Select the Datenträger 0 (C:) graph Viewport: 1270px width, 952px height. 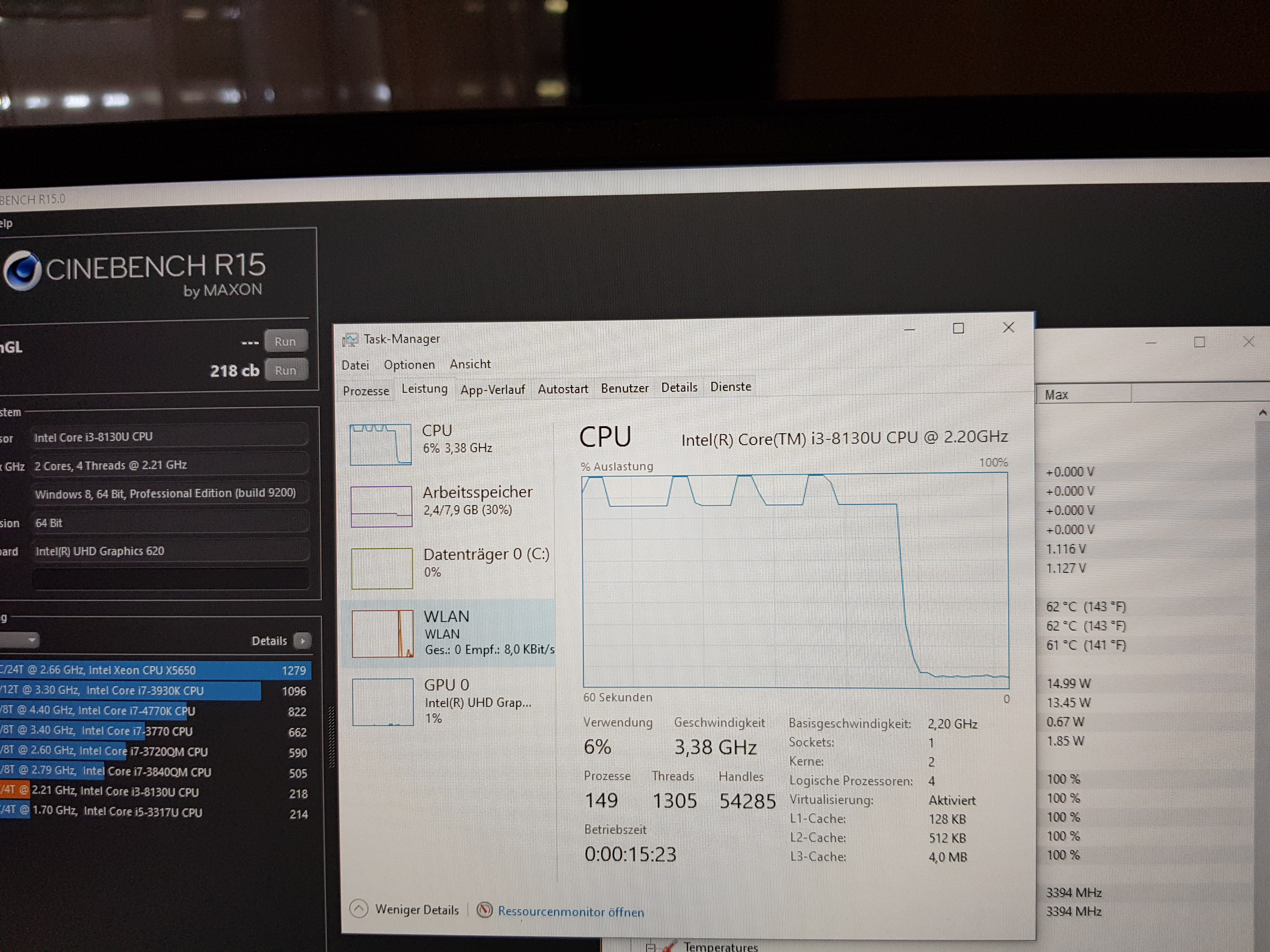(382, 568)
